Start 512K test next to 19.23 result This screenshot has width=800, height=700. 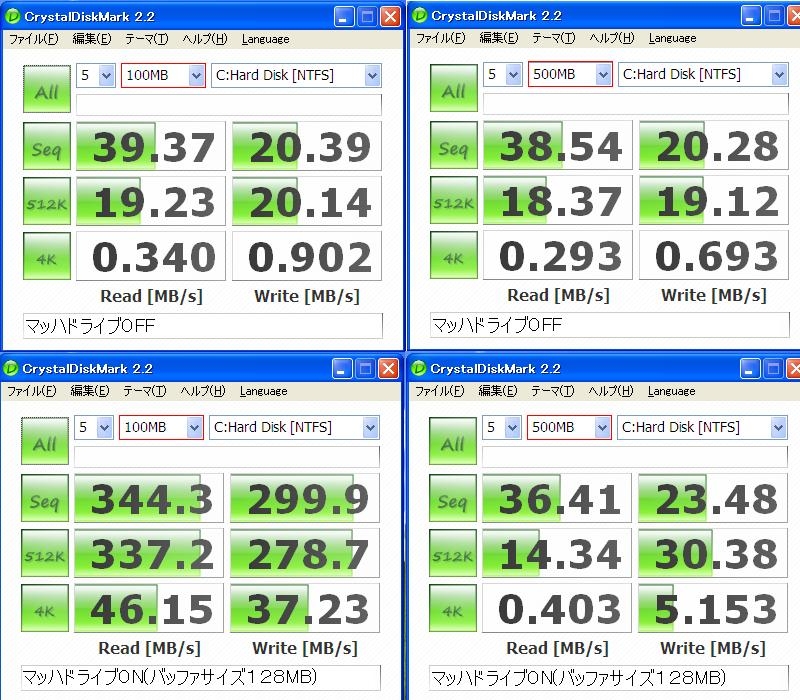pyautogui.click(x=46, y=201)
